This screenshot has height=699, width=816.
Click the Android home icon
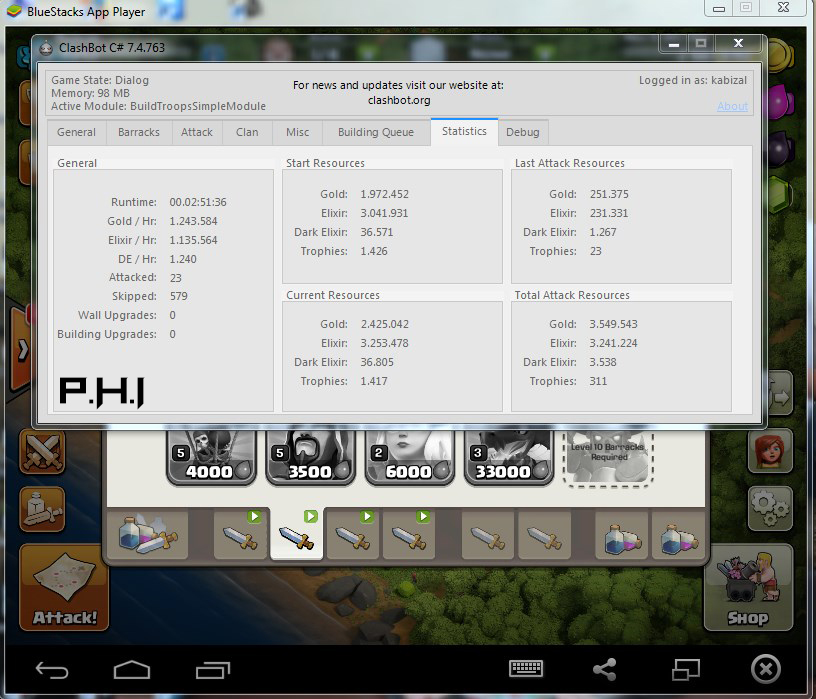(x=132, y=670)
